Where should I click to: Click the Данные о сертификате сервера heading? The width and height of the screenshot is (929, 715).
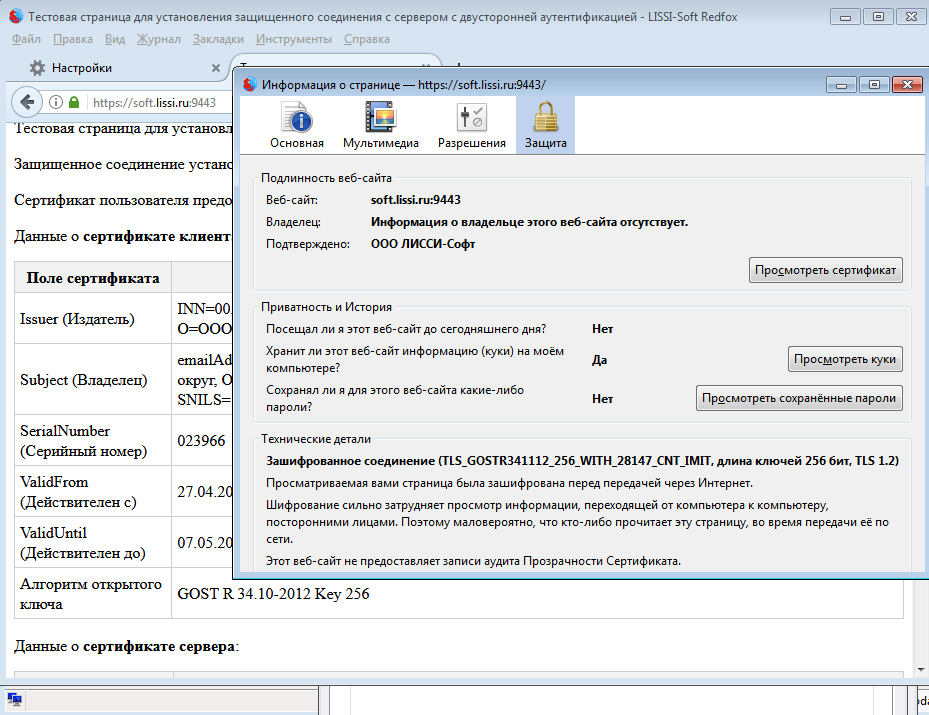(x=127, y=646)
